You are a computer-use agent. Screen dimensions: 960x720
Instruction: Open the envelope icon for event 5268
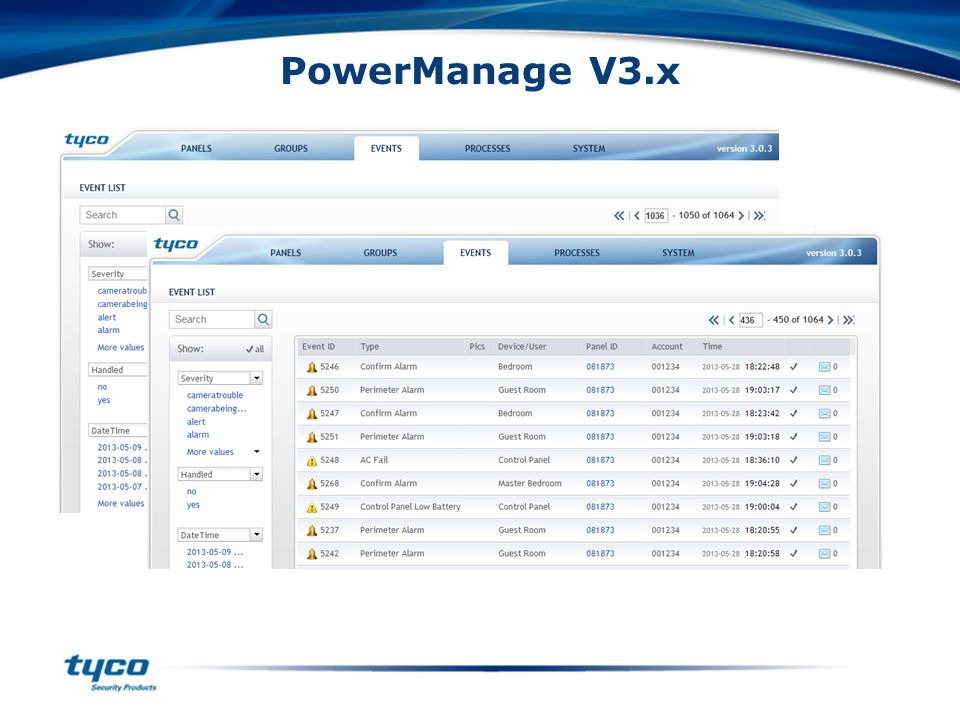point(825,483)
